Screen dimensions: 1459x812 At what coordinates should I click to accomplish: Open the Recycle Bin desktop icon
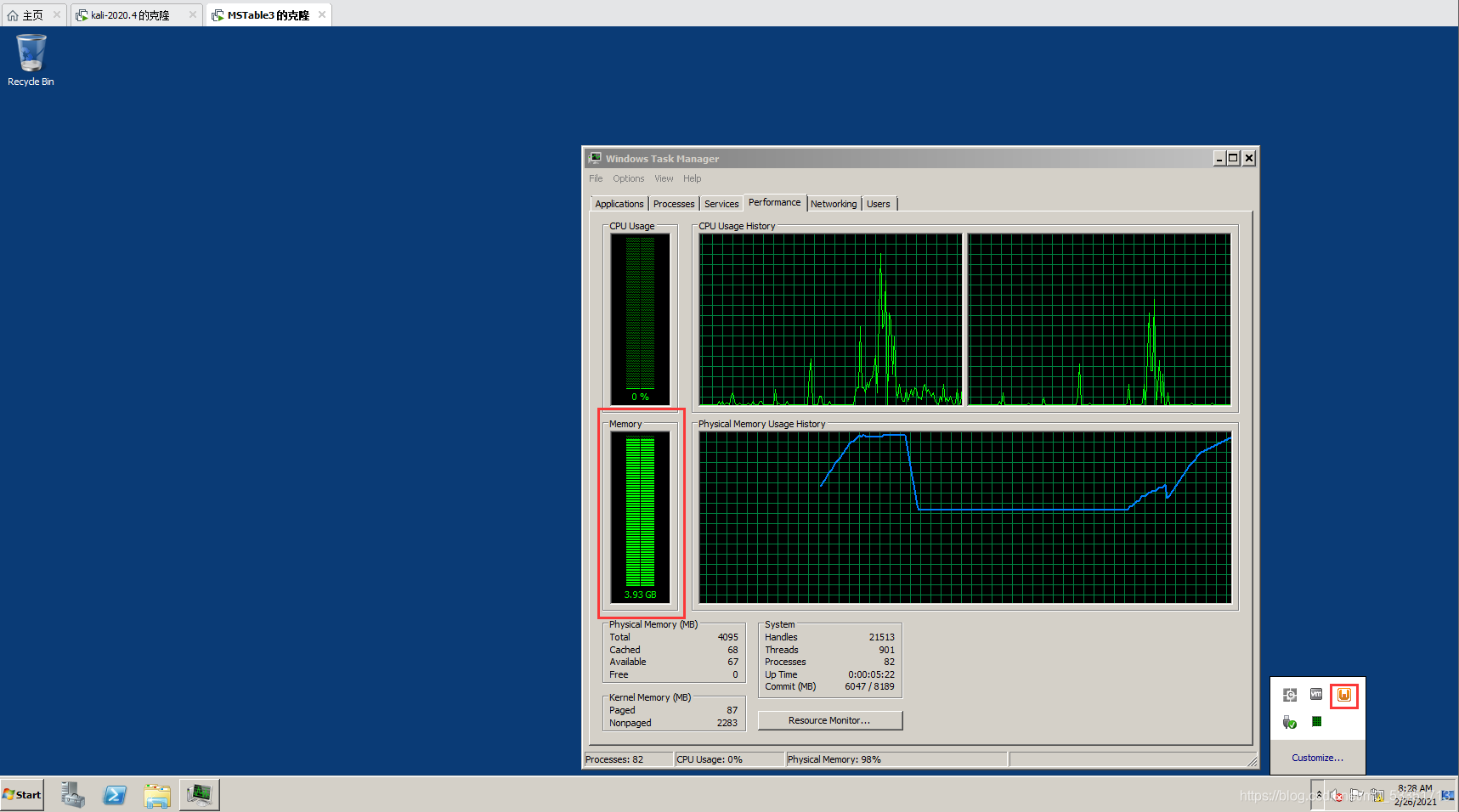(x=31, y=59)
